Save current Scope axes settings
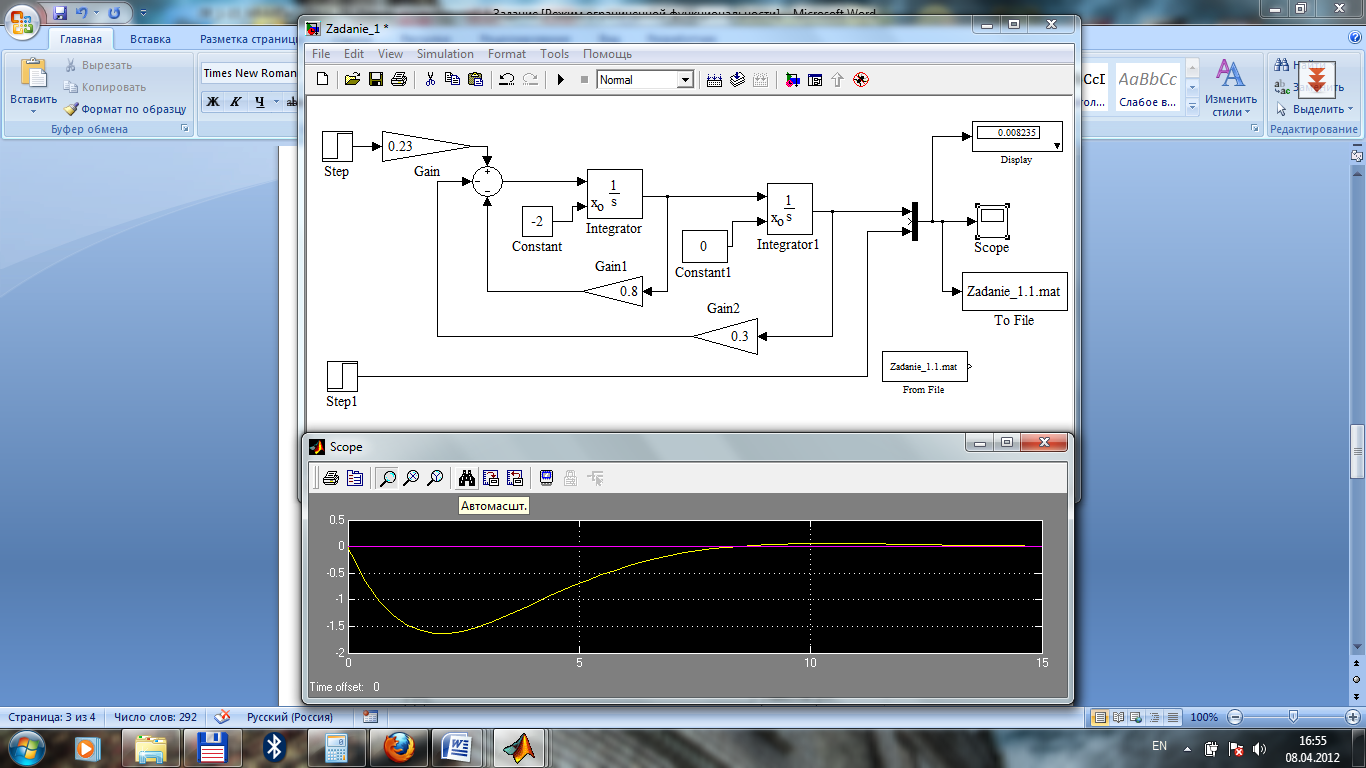1366x768 pixels. point(491,478)
